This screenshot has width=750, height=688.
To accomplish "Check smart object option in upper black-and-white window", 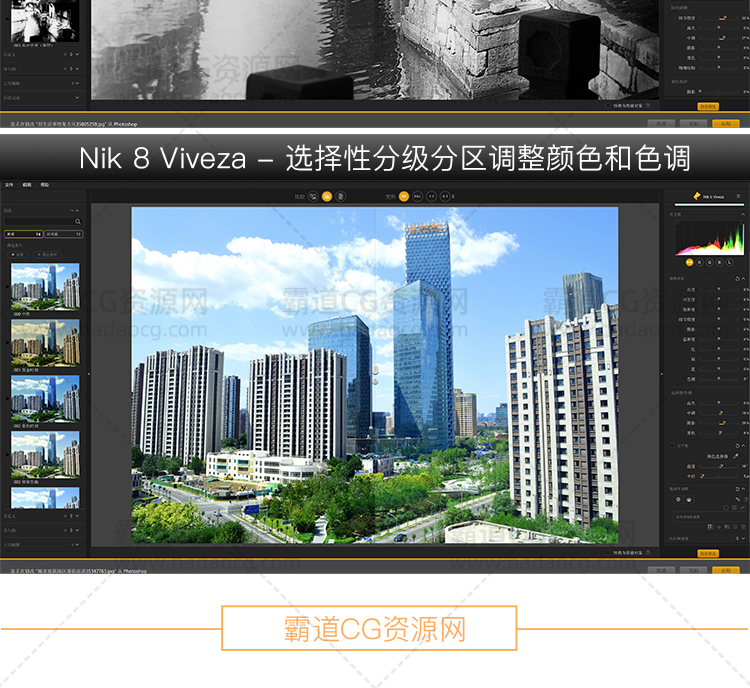I will pyautogui.click(x=608, y=105).
